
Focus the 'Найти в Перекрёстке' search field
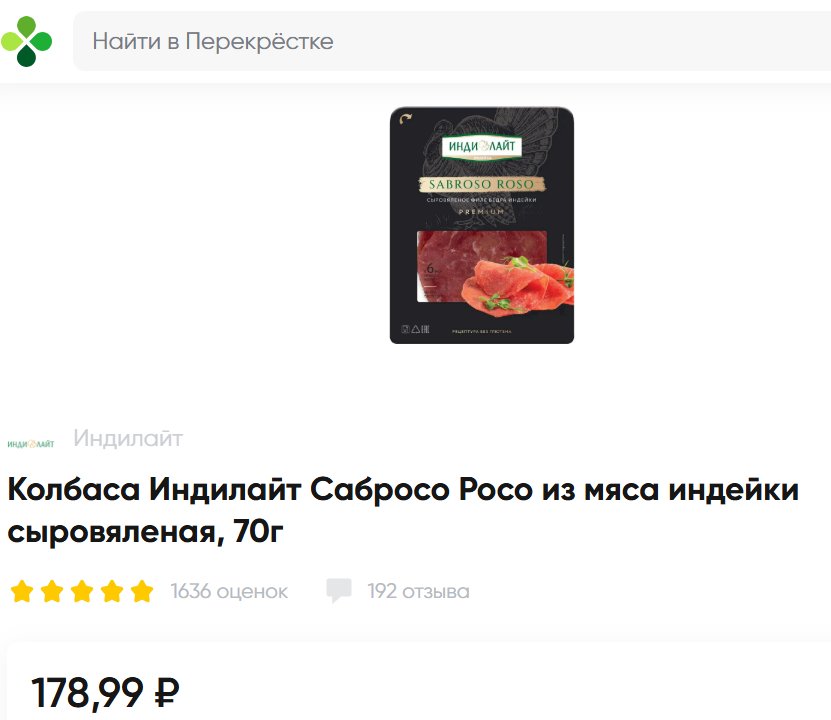452,41
